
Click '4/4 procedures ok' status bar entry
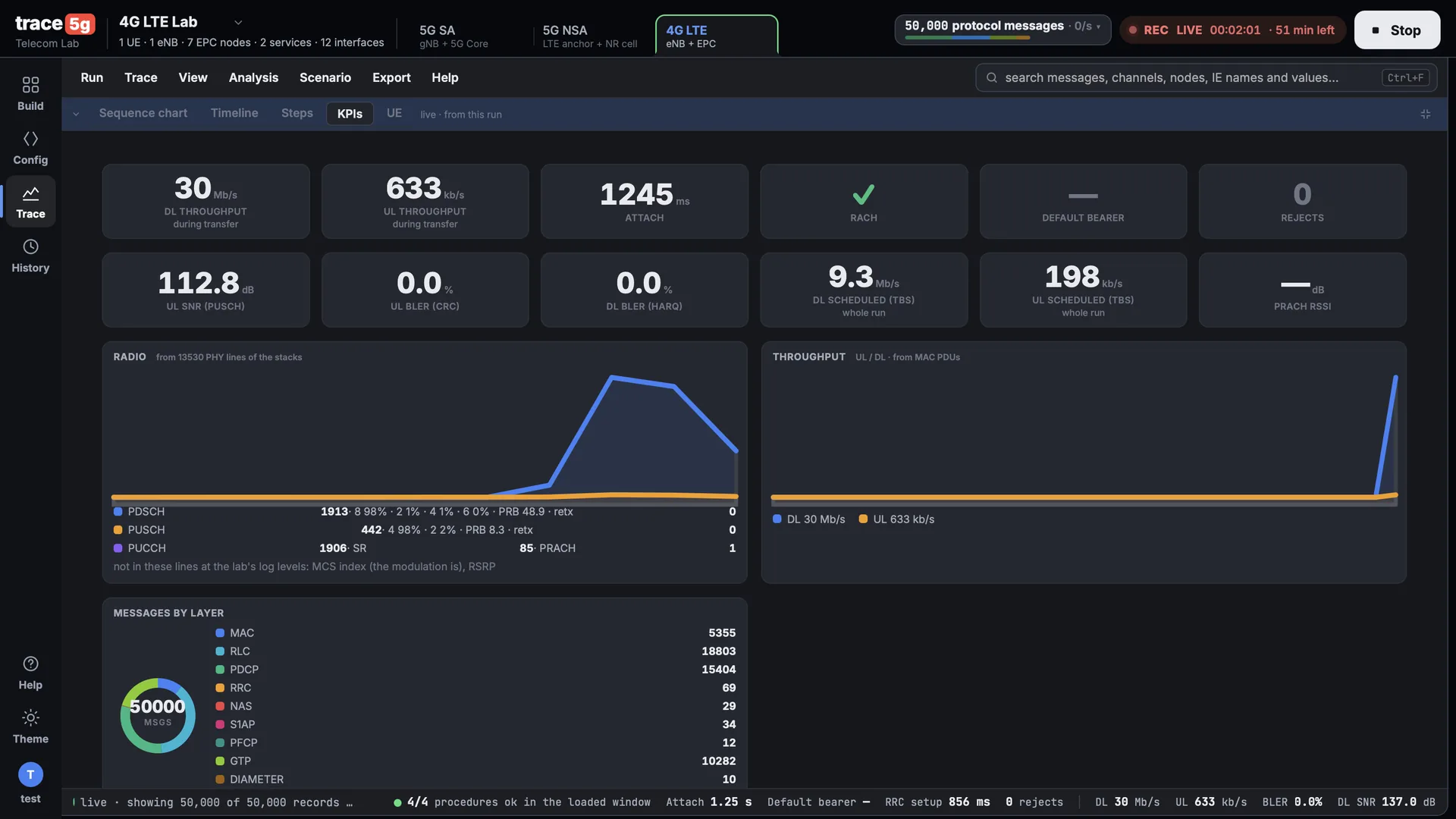tap(522, 802)
